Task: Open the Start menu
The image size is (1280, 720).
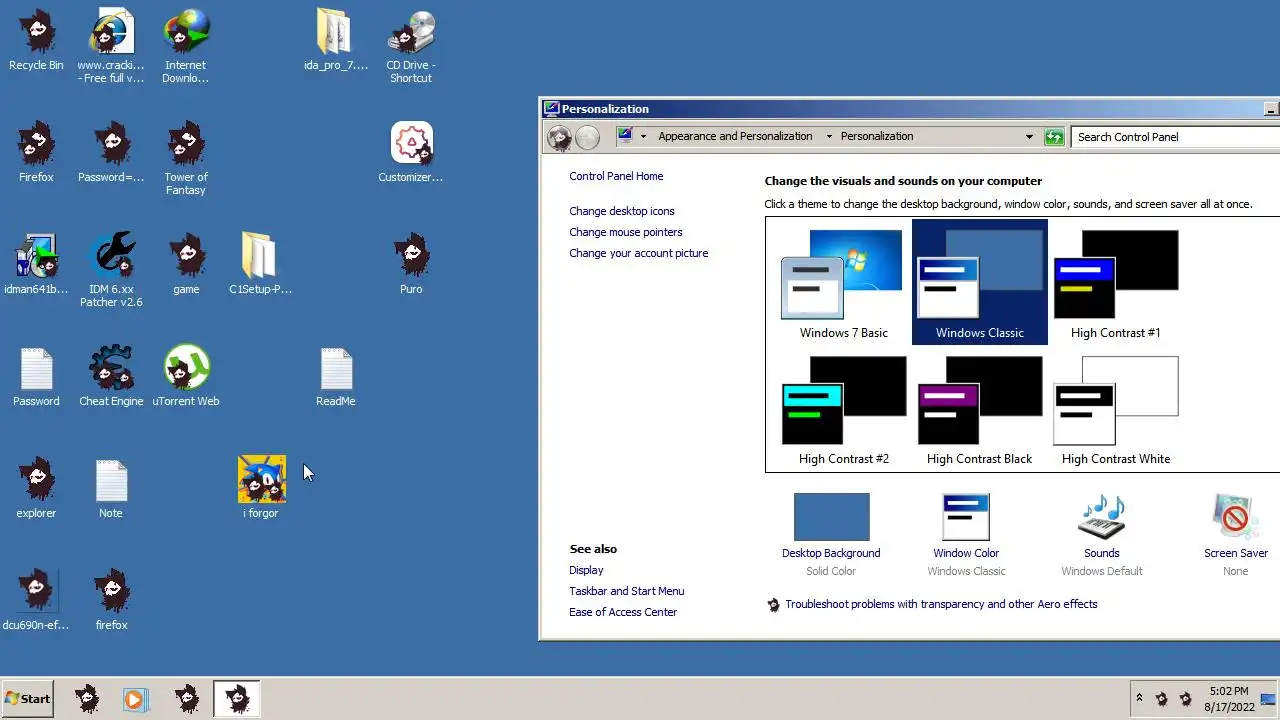Action: point(27,699)
